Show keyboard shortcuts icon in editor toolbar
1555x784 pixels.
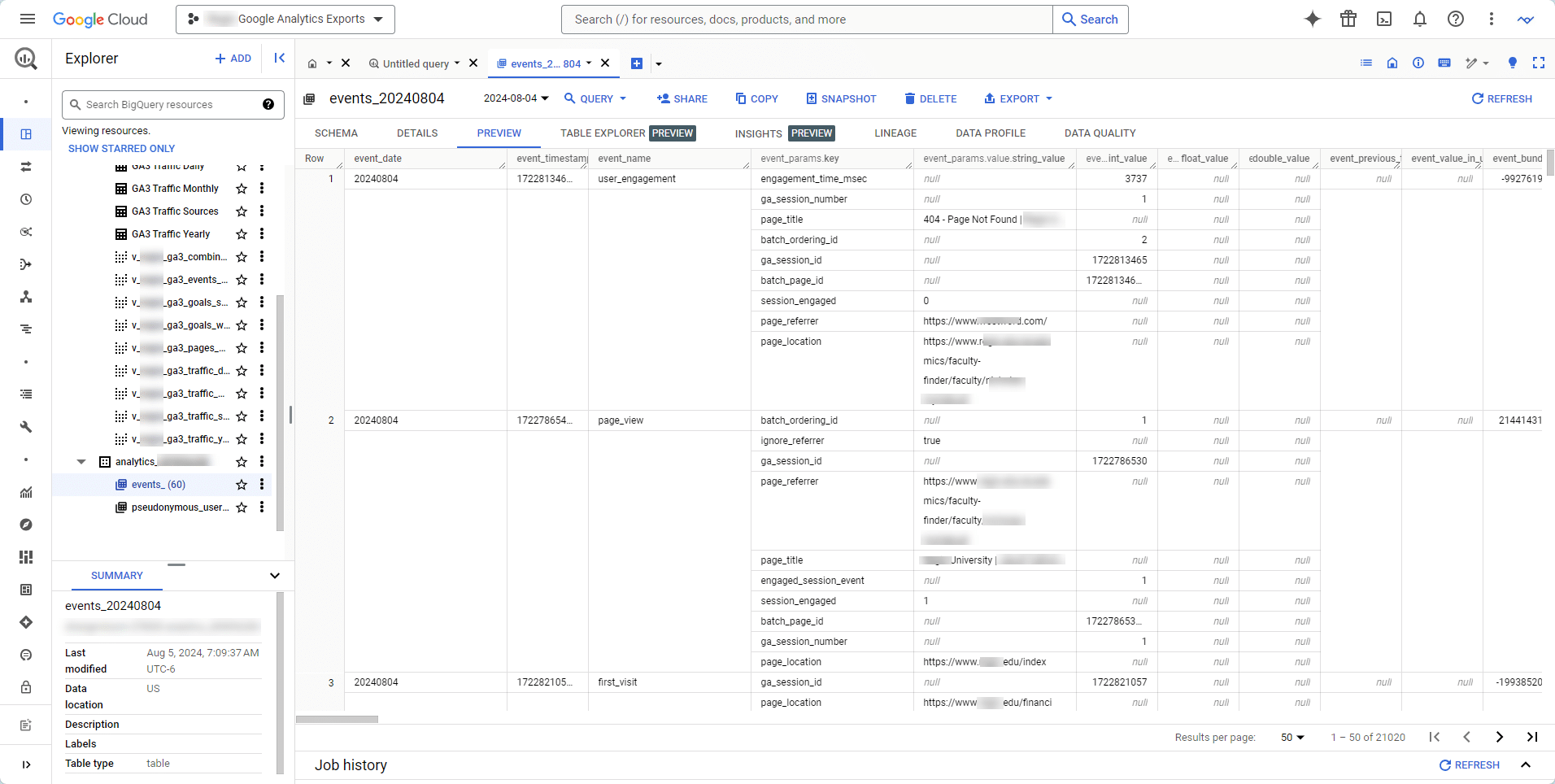[1445, 63]
